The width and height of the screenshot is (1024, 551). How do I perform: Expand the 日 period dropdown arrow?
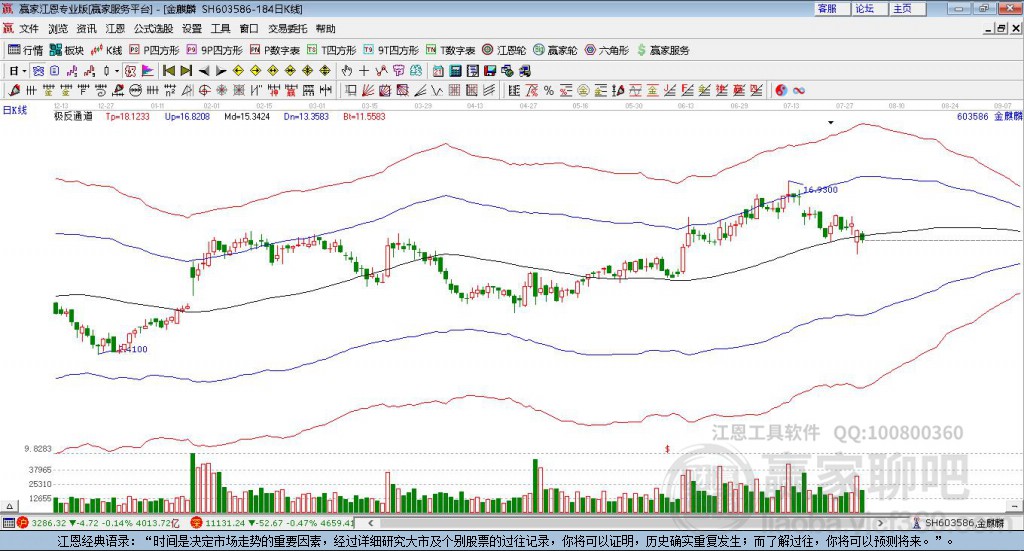tap(24, 71)
